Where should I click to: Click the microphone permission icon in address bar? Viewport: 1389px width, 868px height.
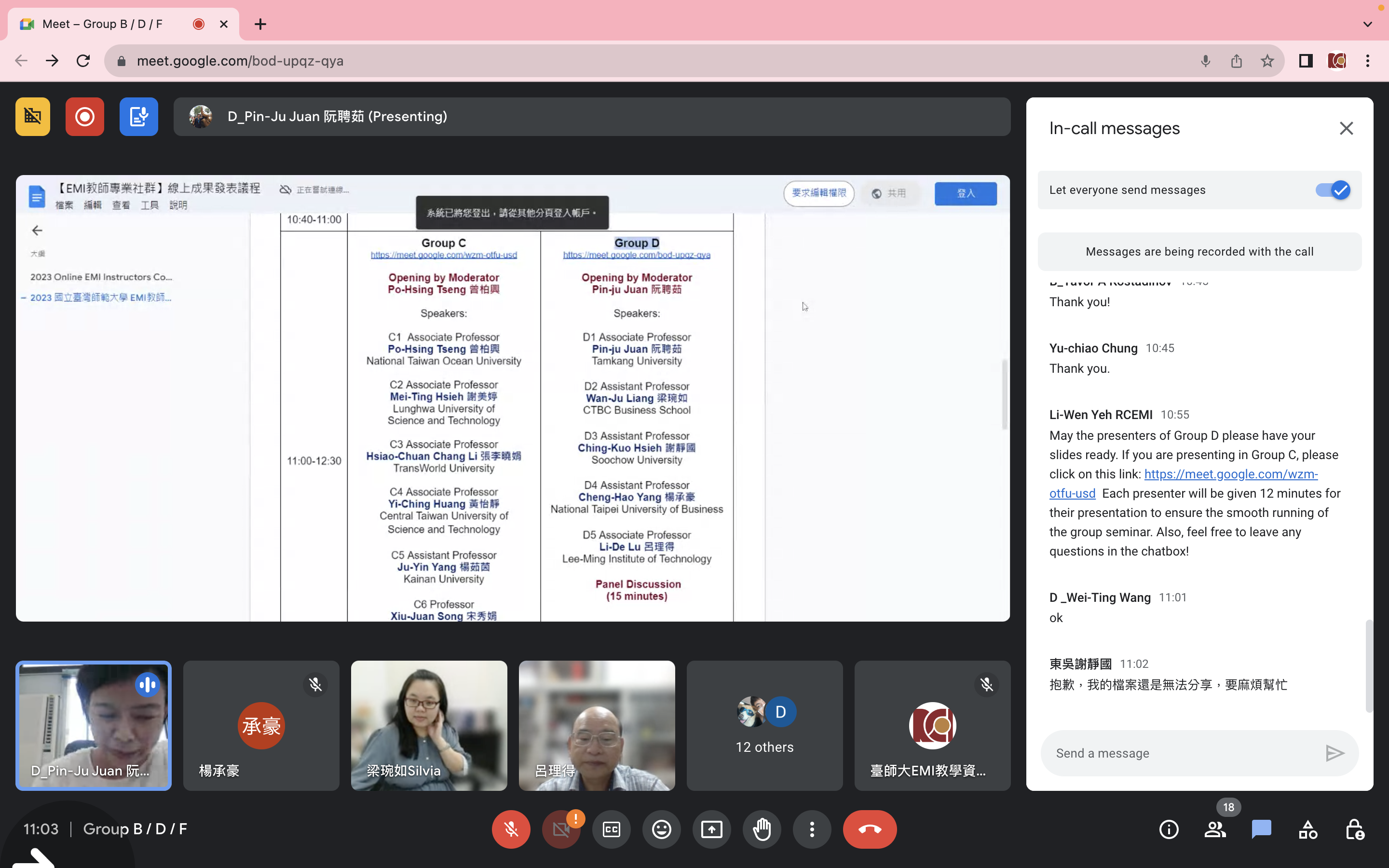tap(1205, 61)
